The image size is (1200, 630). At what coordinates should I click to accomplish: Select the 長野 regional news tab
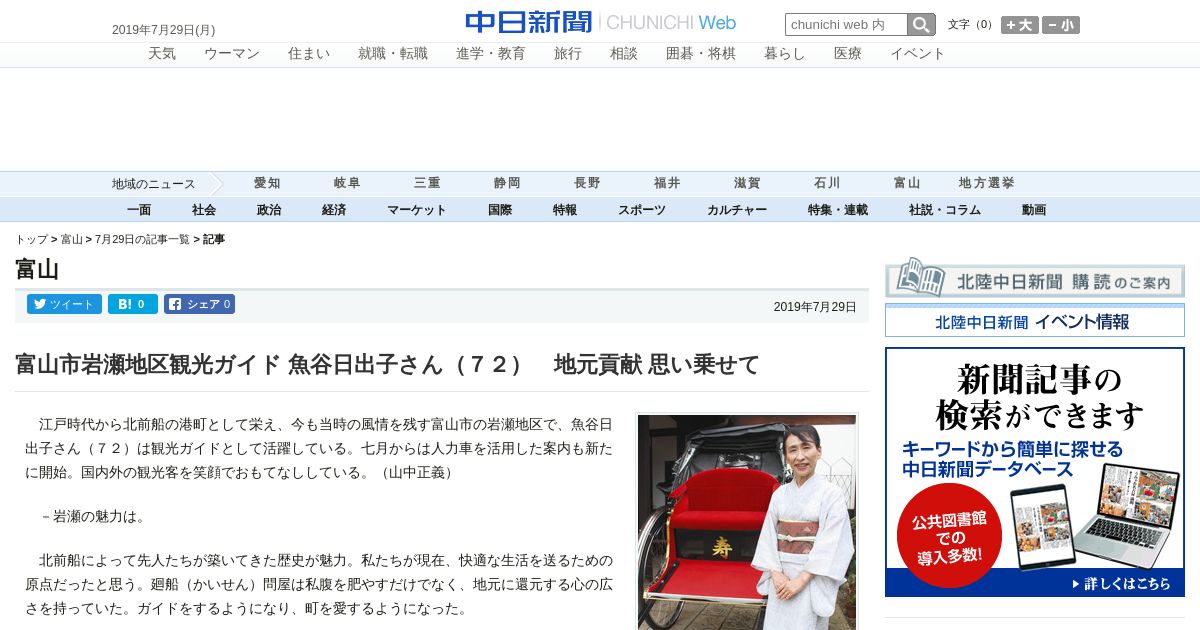pyautogui.click(x=587, y=183)
